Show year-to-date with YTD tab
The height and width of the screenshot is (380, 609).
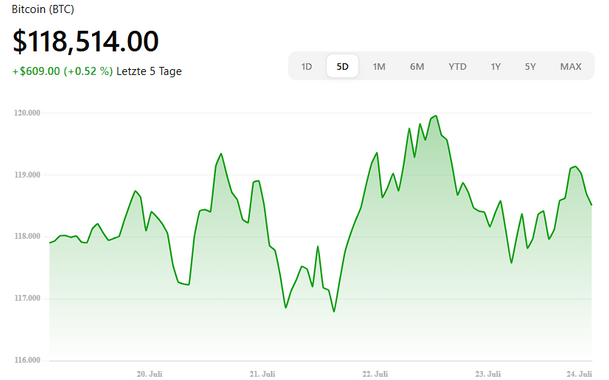click(x=457, y=66)
